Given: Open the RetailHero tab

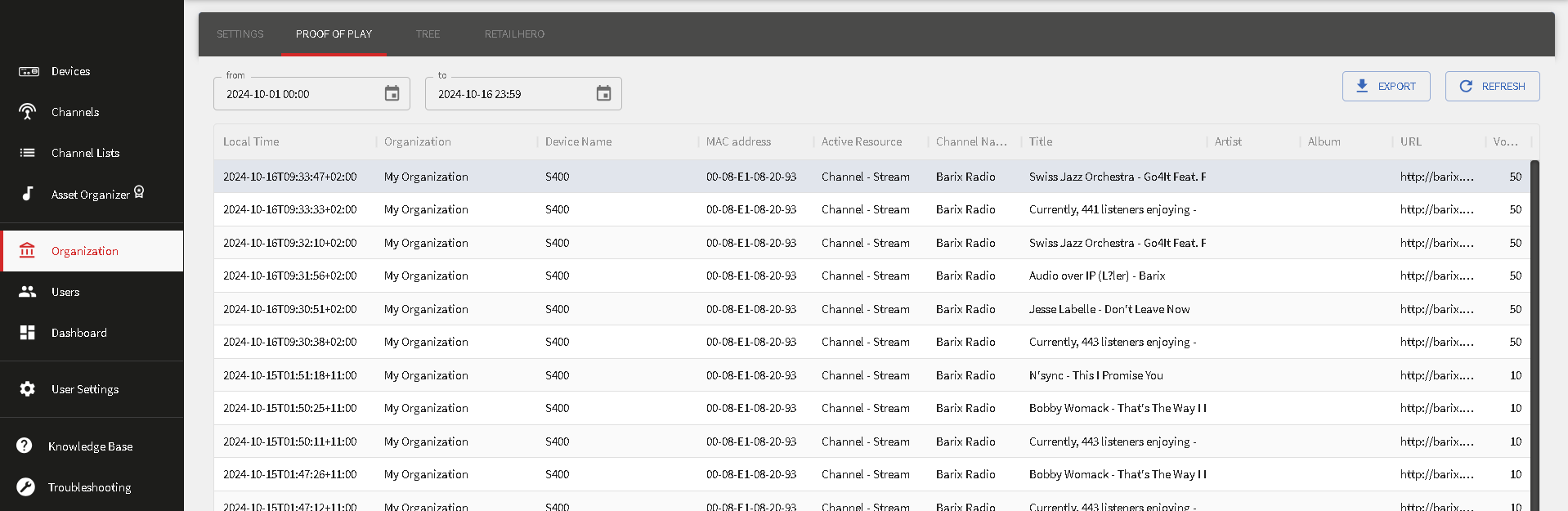Looking at the screenshot, I should 514,34.
